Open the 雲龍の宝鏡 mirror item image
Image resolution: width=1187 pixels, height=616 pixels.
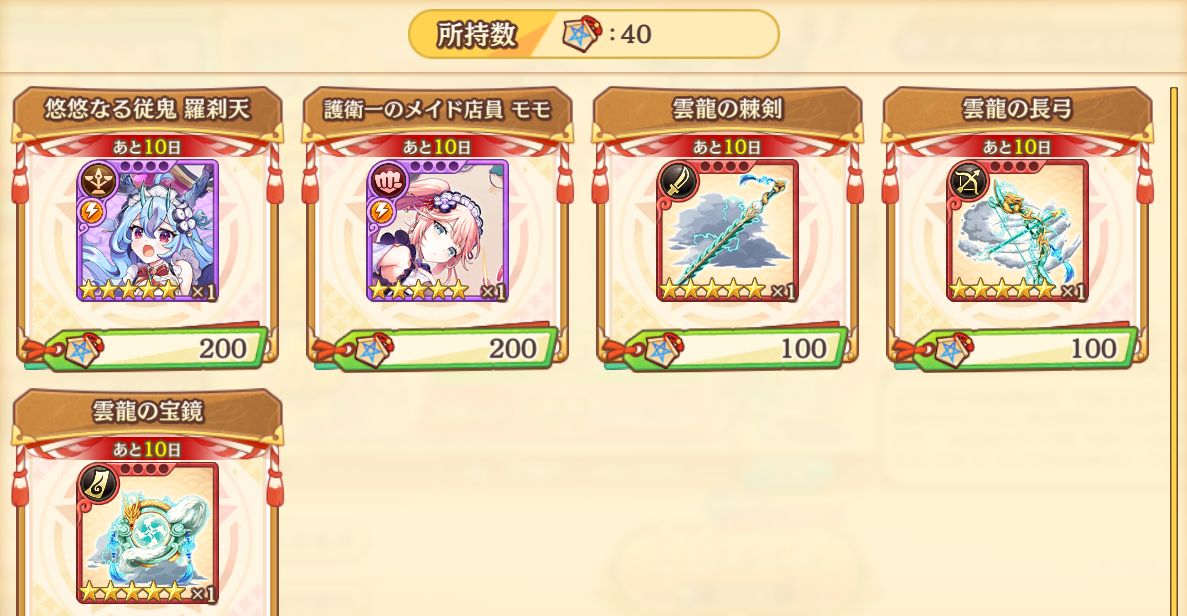(147, 533)
